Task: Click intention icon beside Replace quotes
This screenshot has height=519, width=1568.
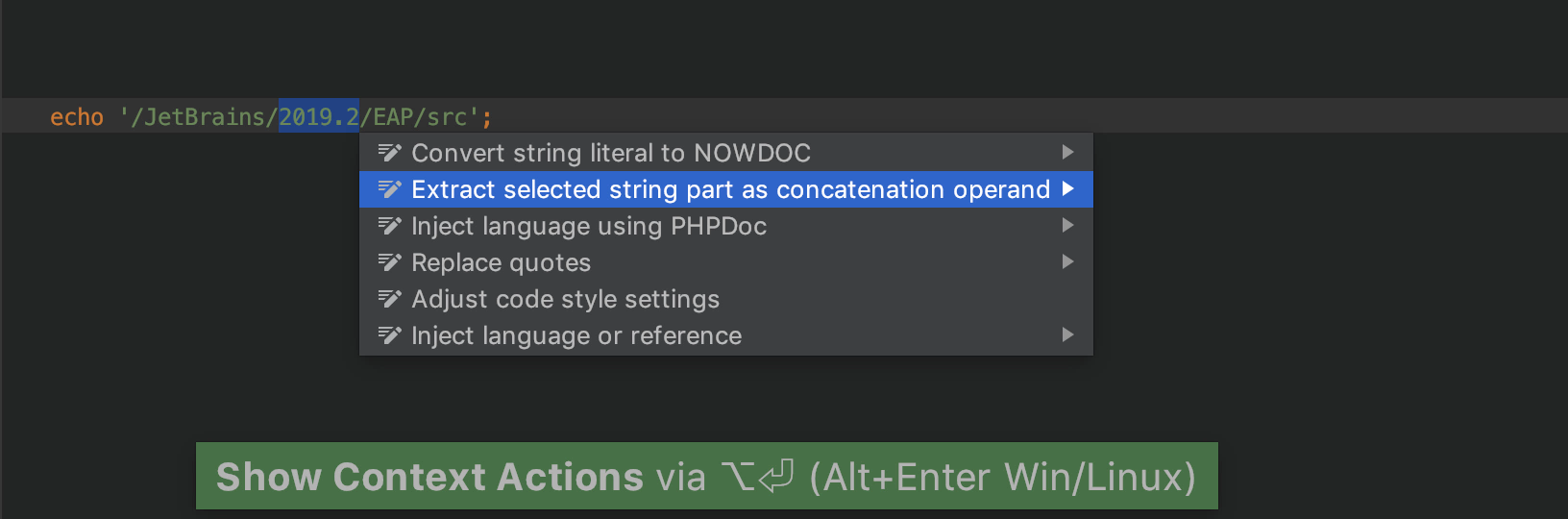Action: (389, 261)
